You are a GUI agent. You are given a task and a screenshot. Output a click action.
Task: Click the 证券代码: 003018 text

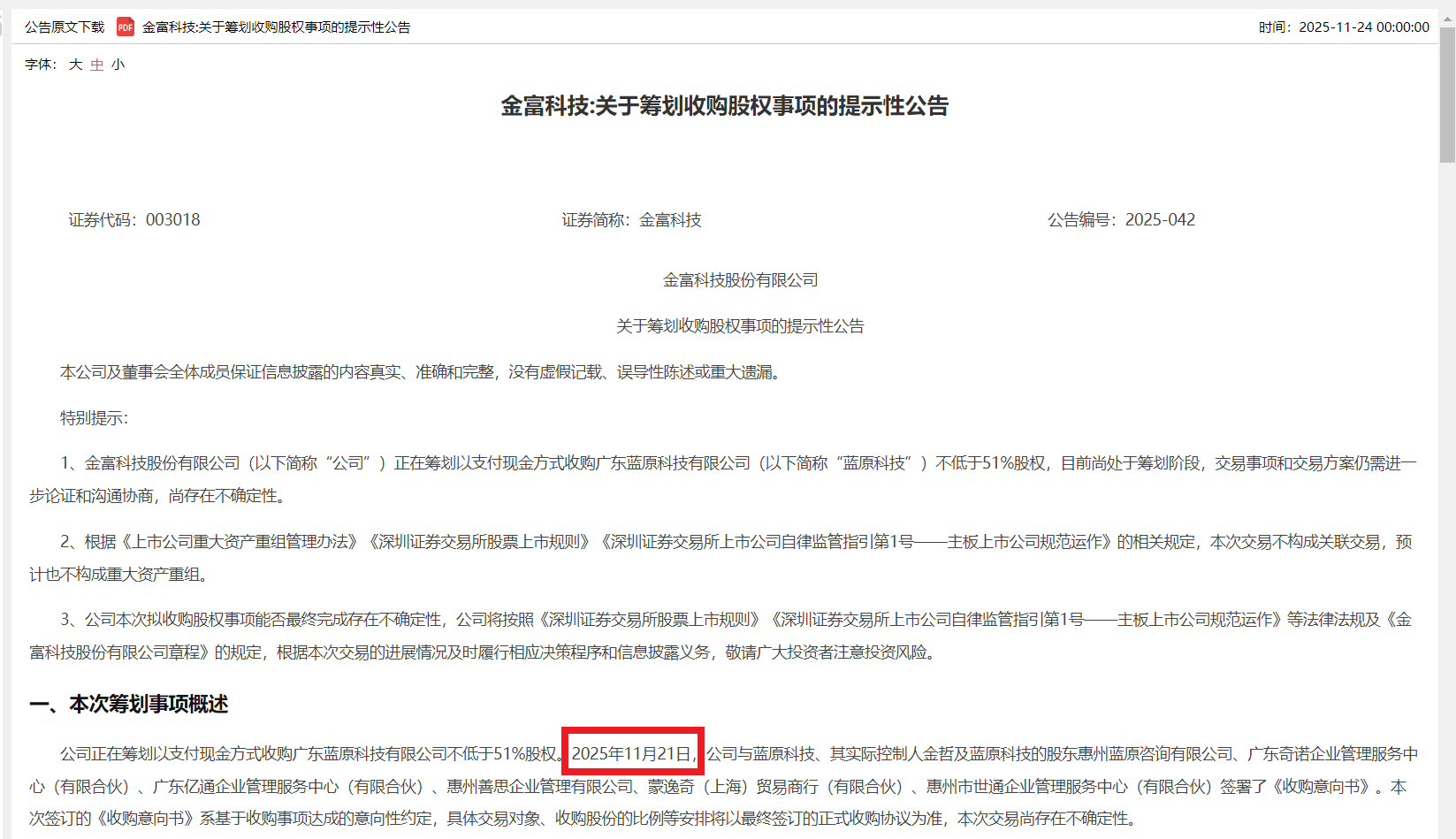[x=134, y=219]
